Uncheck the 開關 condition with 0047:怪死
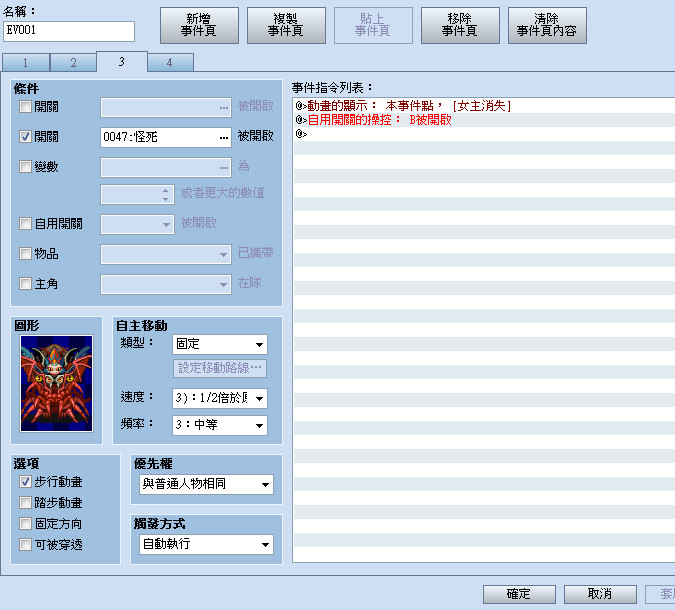The height and width of the screenshot is (610, 675). click(25, 137)
